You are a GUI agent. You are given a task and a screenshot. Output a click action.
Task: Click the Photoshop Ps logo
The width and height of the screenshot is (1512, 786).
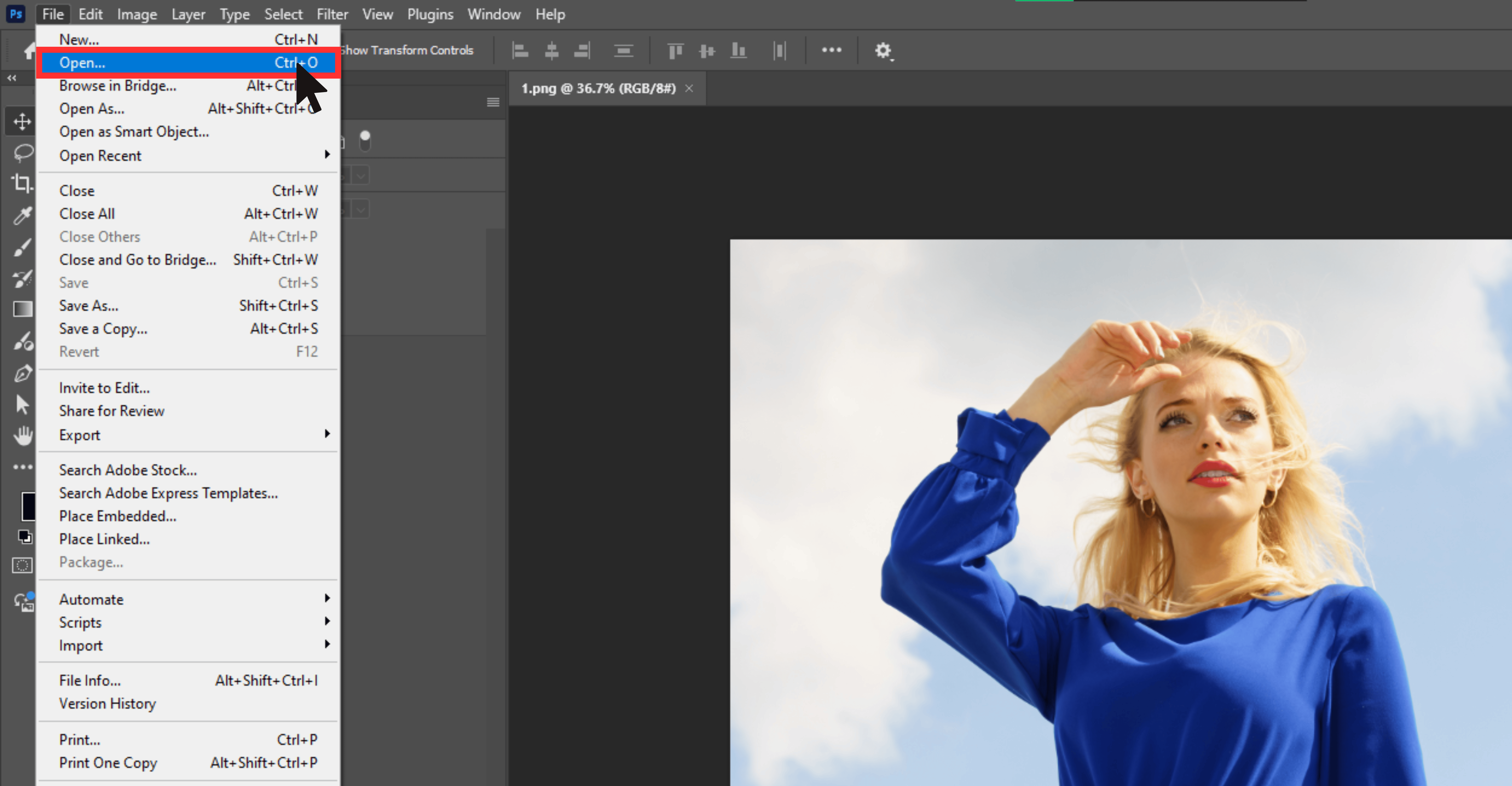16,14
